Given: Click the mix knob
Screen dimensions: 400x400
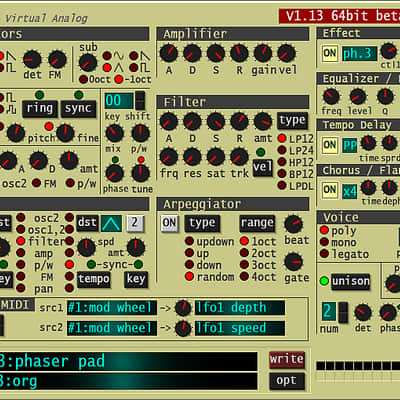Looking at the screenshot, I should pyautogui.click(x=115, y=134).
